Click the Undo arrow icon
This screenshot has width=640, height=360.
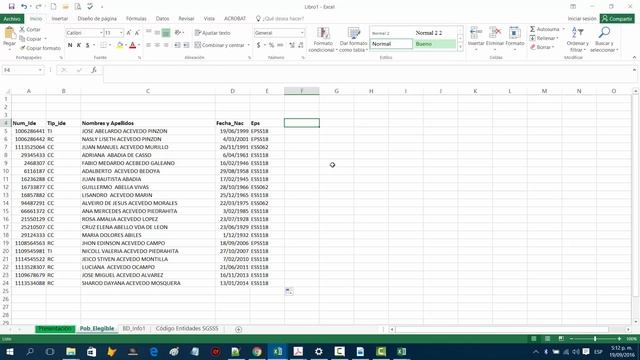(x=24, y=7)
